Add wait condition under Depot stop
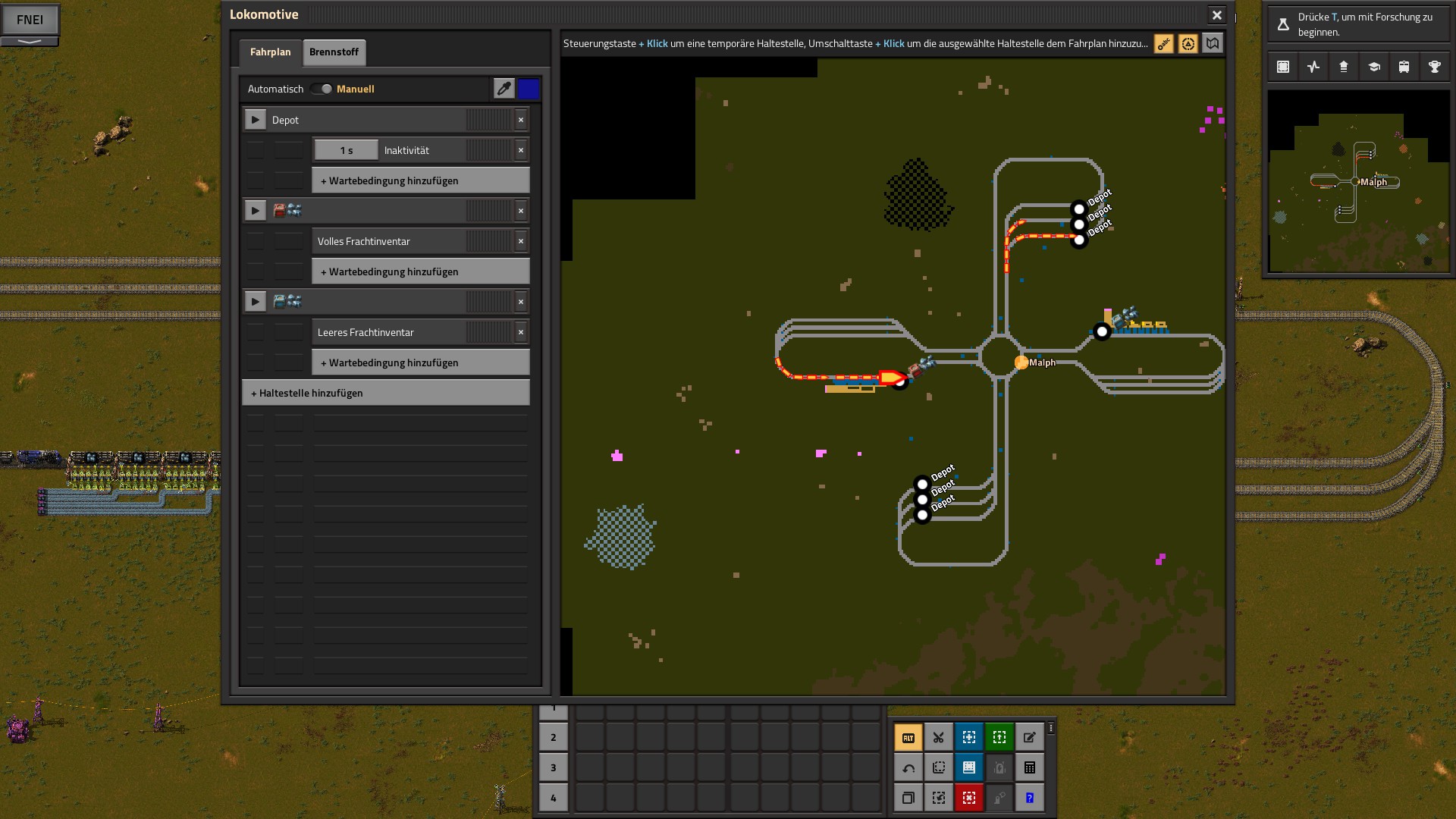Screen dimensions: 1456x819 coord(420,180)
